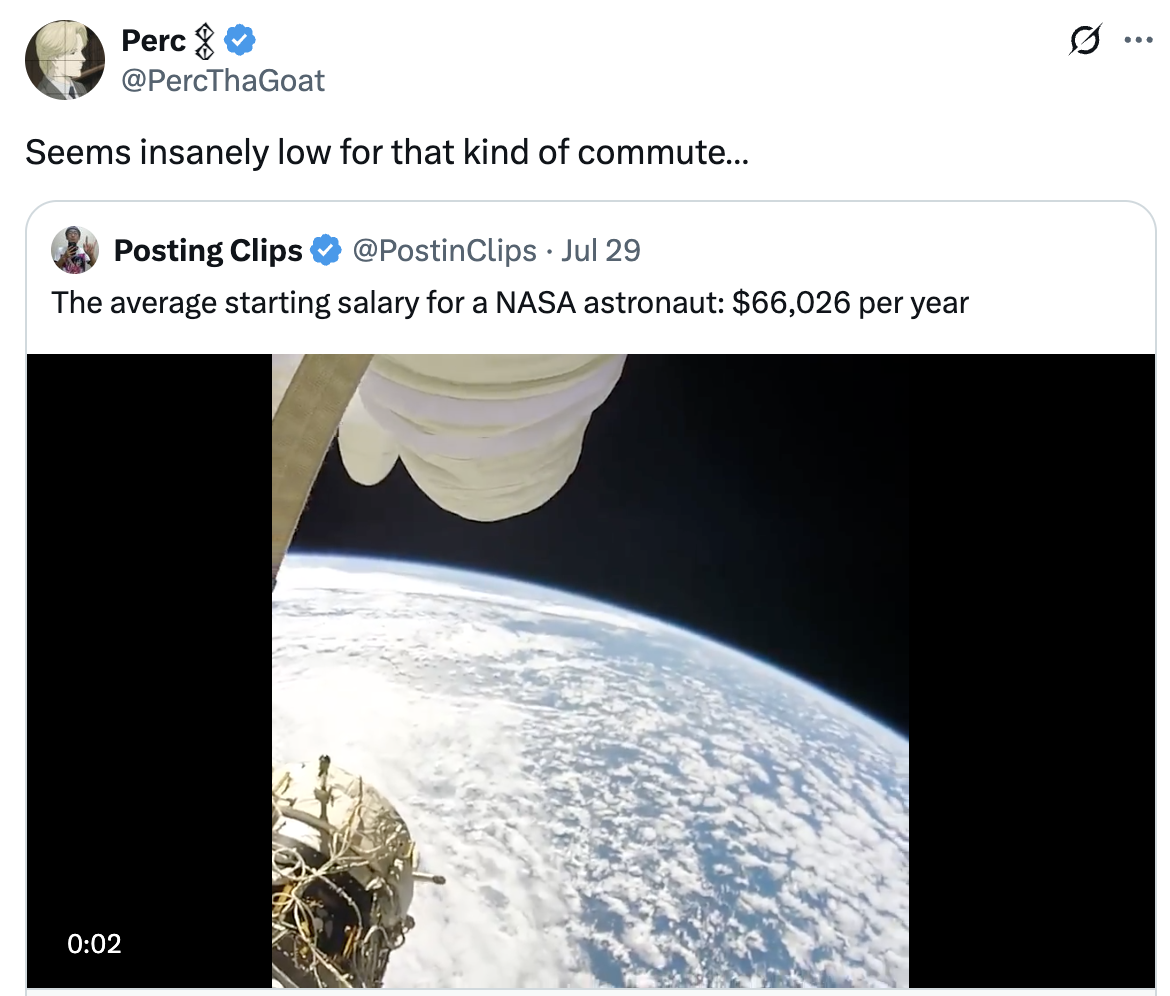Viewport: 1170px width, 996px height.
Task: Click the Posting Clips display name
Action: point(208,251)
